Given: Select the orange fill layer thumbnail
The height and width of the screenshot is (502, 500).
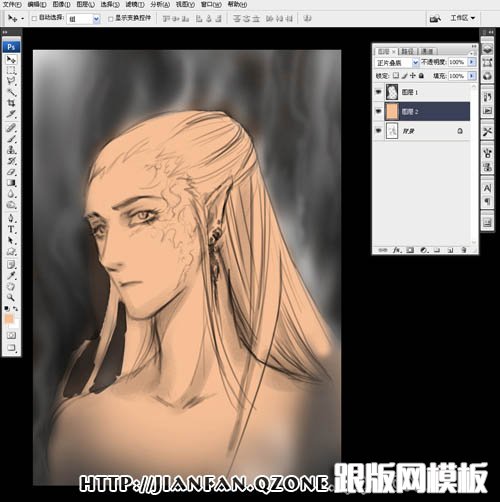Looking at the screenshot, I should pyautogui.click(x=392, y=111).
